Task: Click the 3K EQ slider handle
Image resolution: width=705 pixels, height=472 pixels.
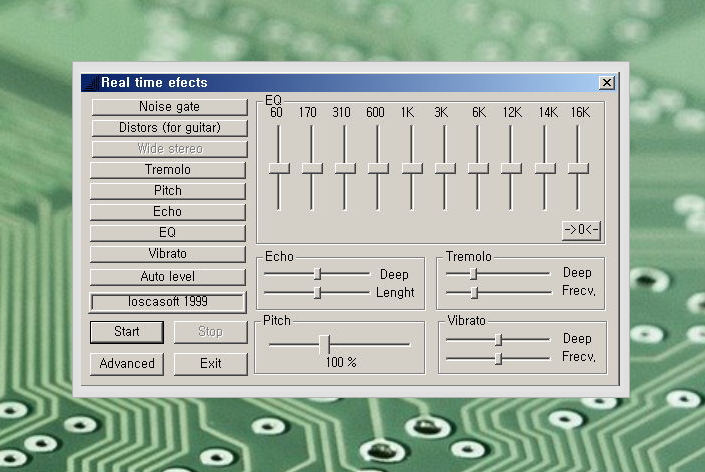Action: coord(445,169)
